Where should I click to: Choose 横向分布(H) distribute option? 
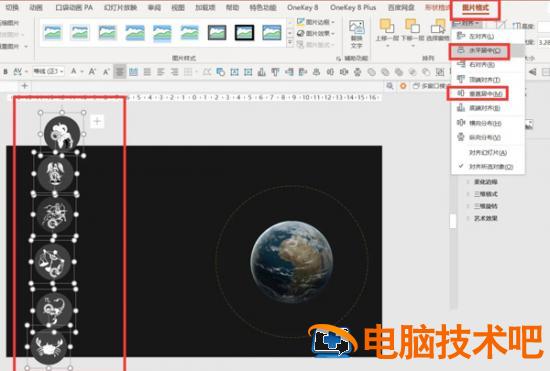pos(488,123)
